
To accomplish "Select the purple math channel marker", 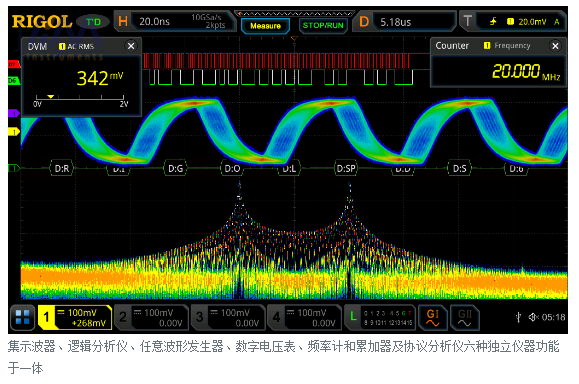I will coord(14,113).
